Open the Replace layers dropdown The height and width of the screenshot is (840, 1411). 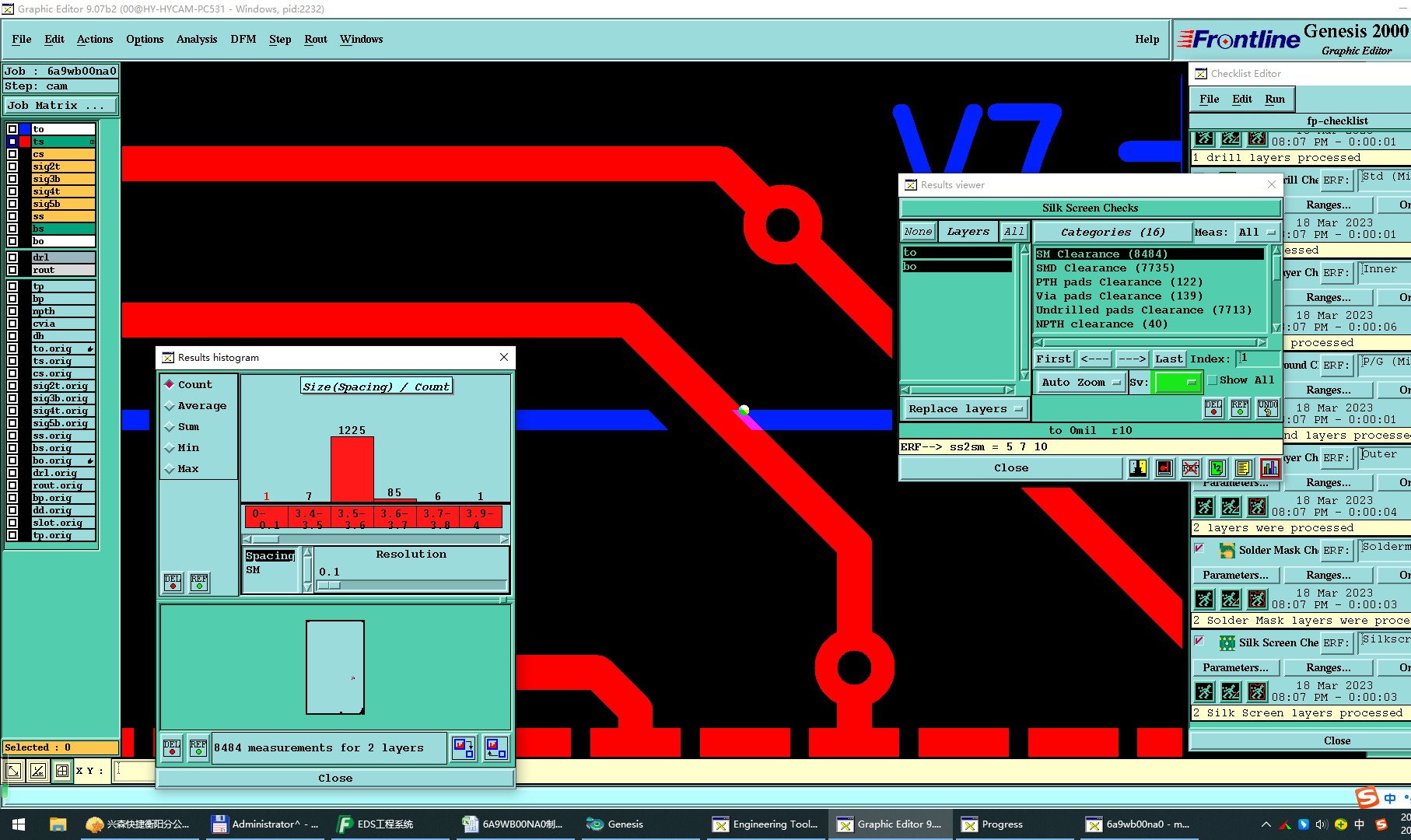[965, 408]
